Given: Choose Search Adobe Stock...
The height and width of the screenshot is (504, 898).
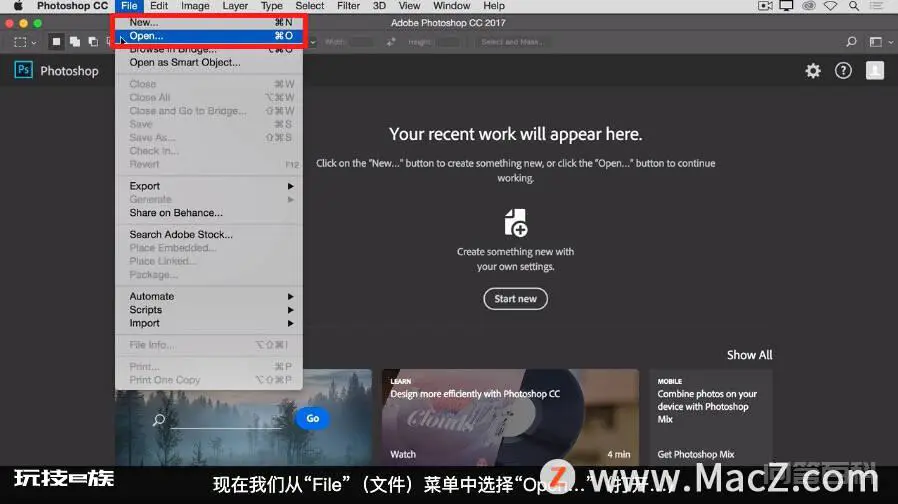Looking at the screenshot, I should tap(209, 234).
